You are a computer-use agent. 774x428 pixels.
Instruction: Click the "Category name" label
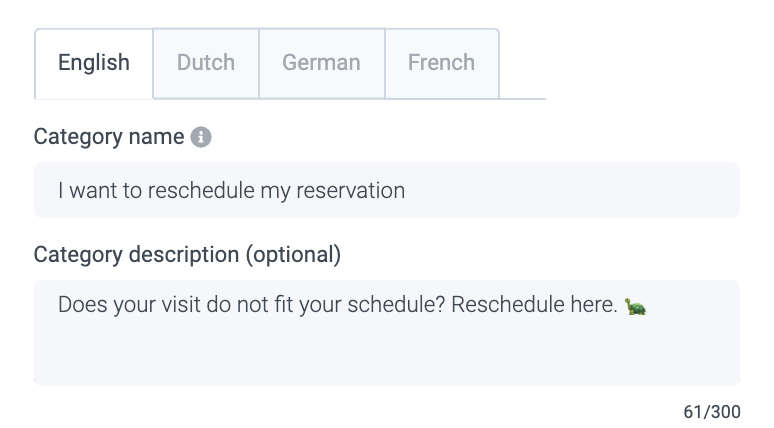coord(109,137)
